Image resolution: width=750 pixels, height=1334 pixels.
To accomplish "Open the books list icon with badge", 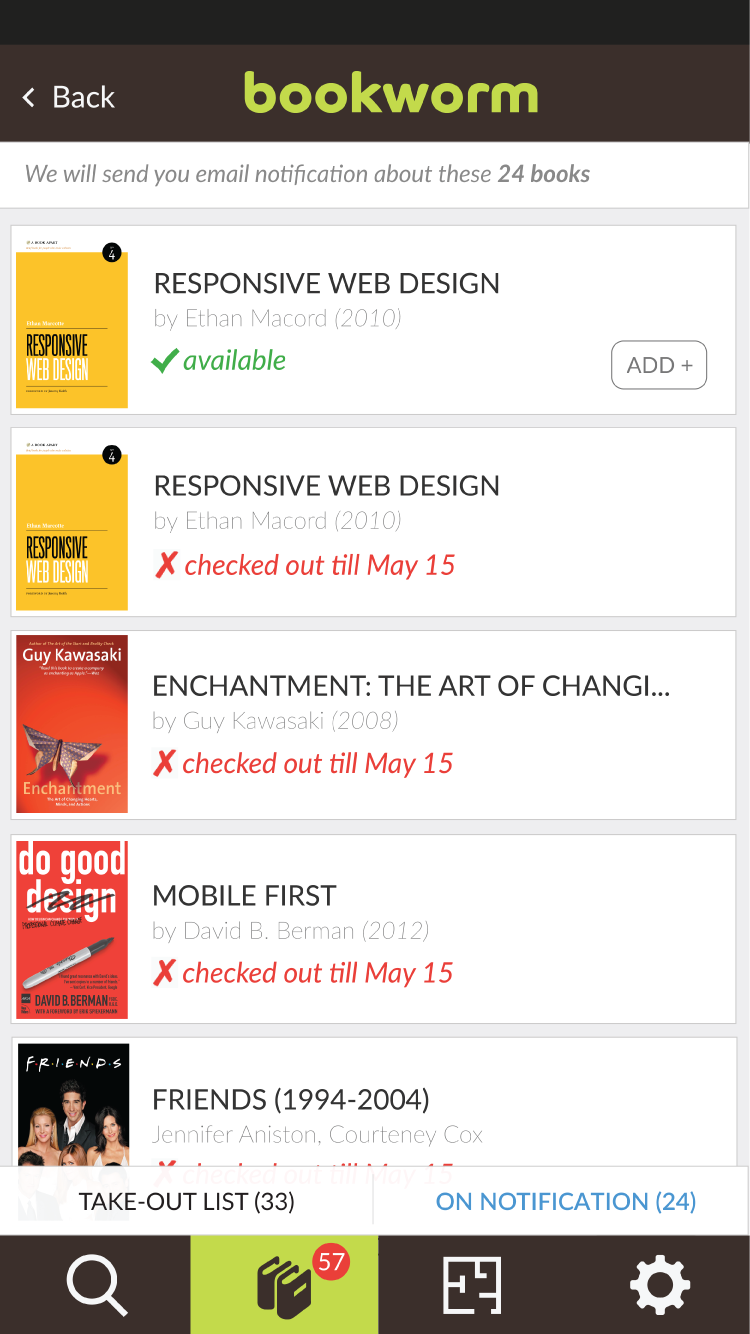I will pos(284,1288).
